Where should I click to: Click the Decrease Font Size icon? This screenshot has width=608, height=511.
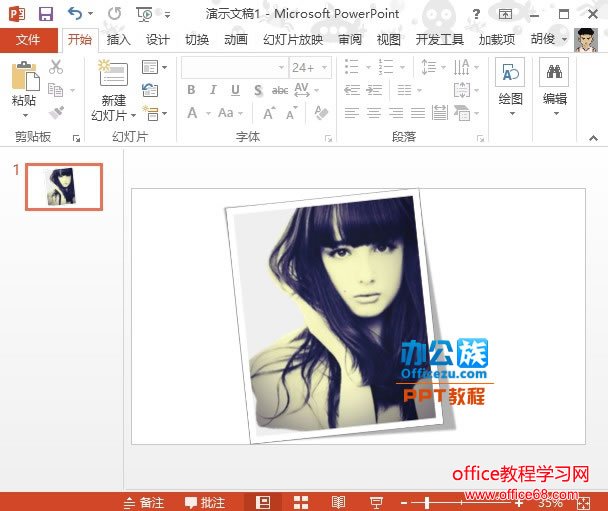pos(292,113)
